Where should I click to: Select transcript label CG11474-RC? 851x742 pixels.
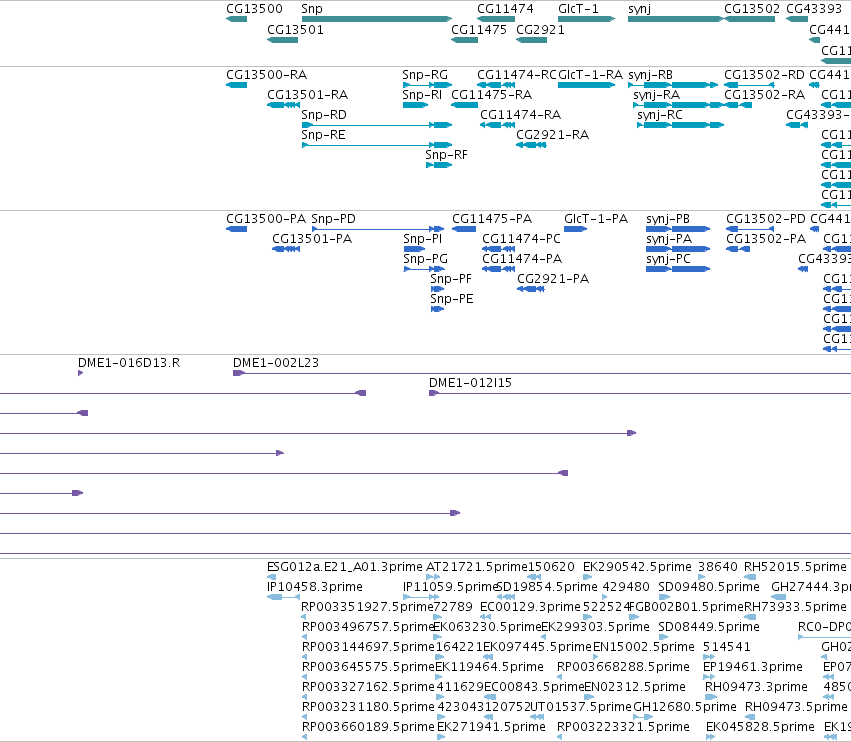click(x=517, y=74)
